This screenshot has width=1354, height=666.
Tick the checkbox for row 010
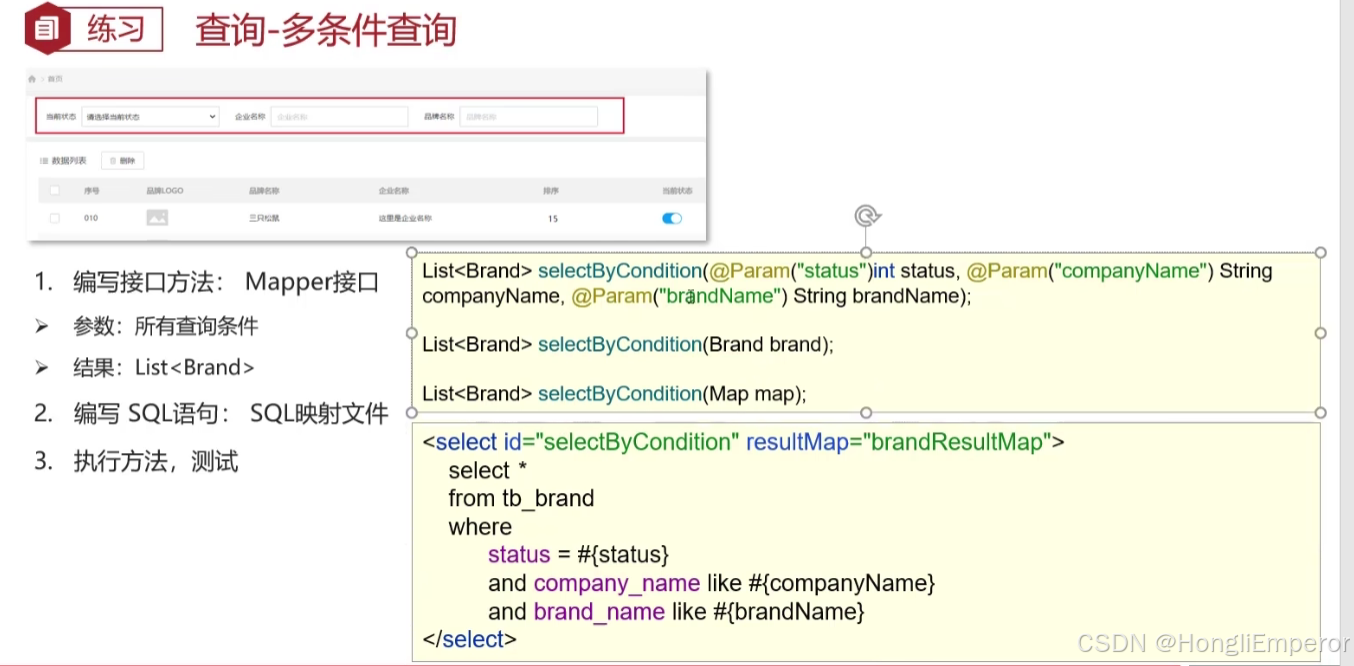tap(55, 218)
